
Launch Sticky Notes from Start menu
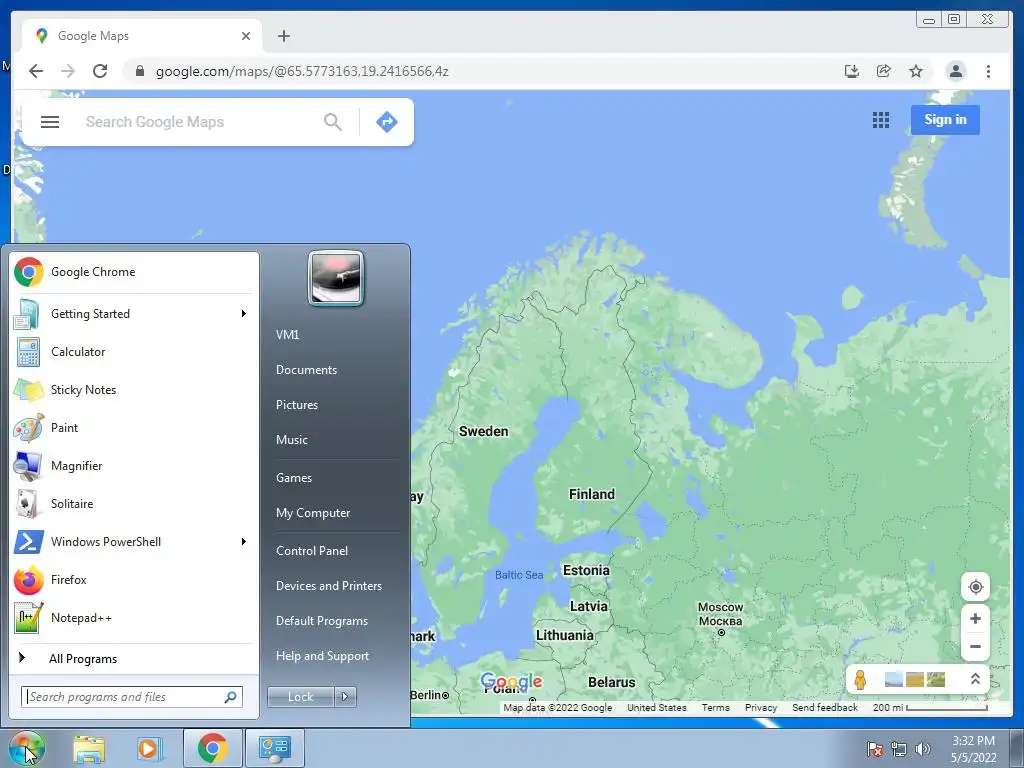point(133,390)
